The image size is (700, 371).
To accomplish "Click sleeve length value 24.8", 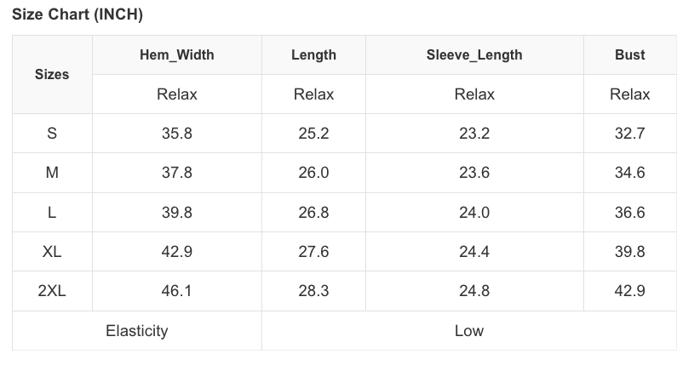I will (x=474, y=291).
